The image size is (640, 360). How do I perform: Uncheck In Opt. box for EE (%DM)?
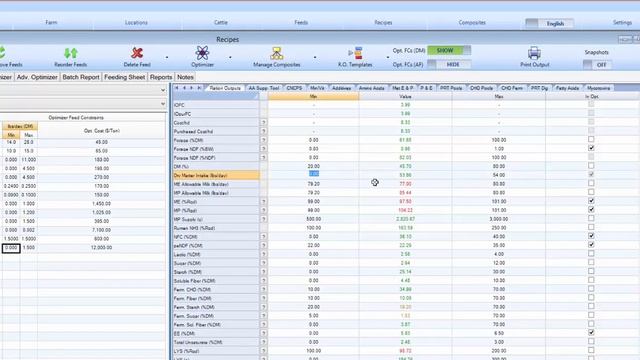(591, 333)
